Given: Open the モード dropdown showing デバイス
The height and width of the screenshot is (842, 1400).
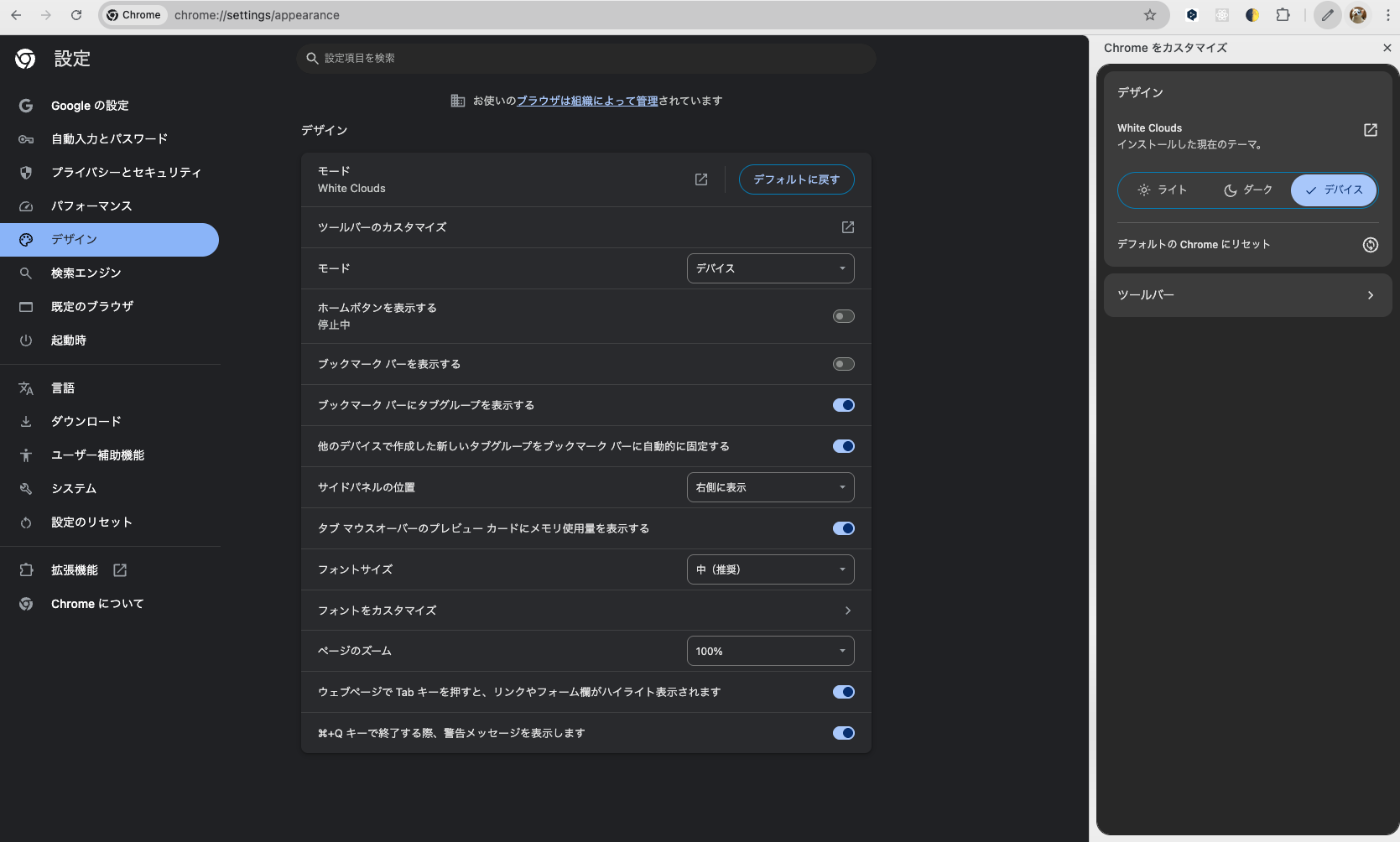Looking at the screenshot, I should 771,268.
